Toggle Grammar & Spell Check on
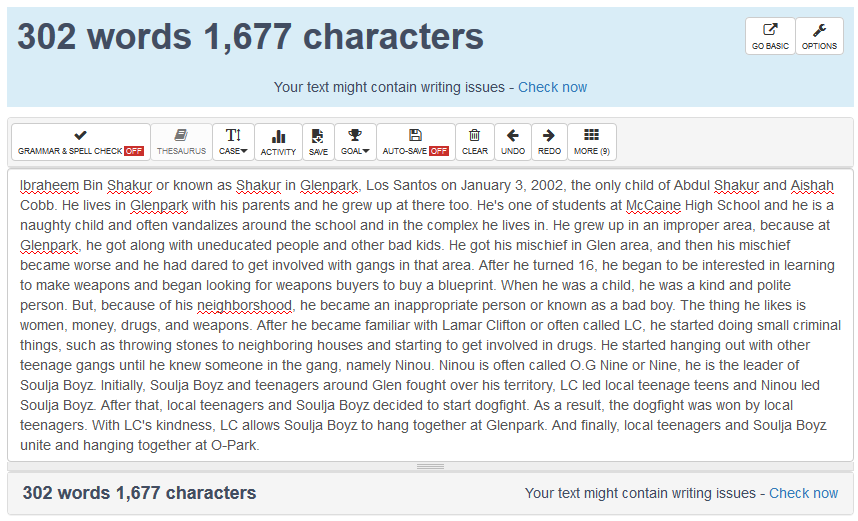 coord(80,142)
